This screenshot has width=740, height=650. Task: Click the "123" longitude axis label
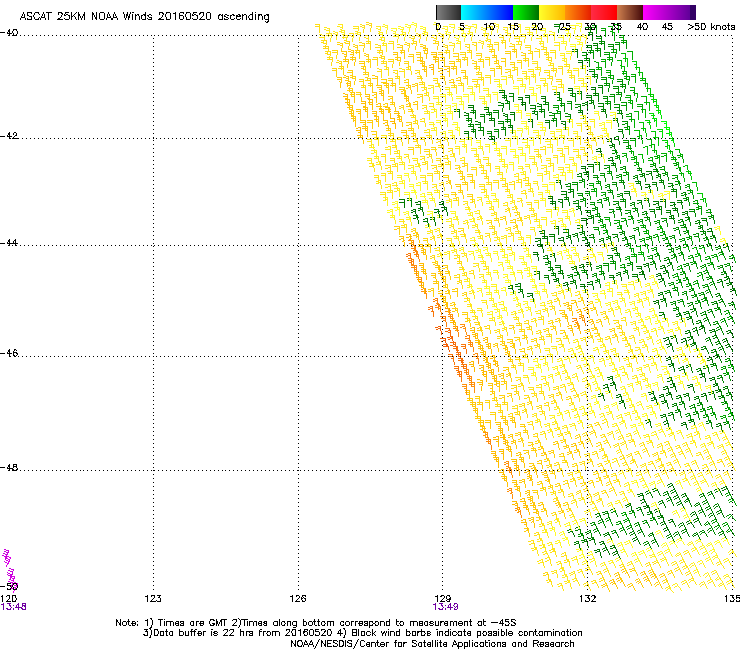pos(153,599)
